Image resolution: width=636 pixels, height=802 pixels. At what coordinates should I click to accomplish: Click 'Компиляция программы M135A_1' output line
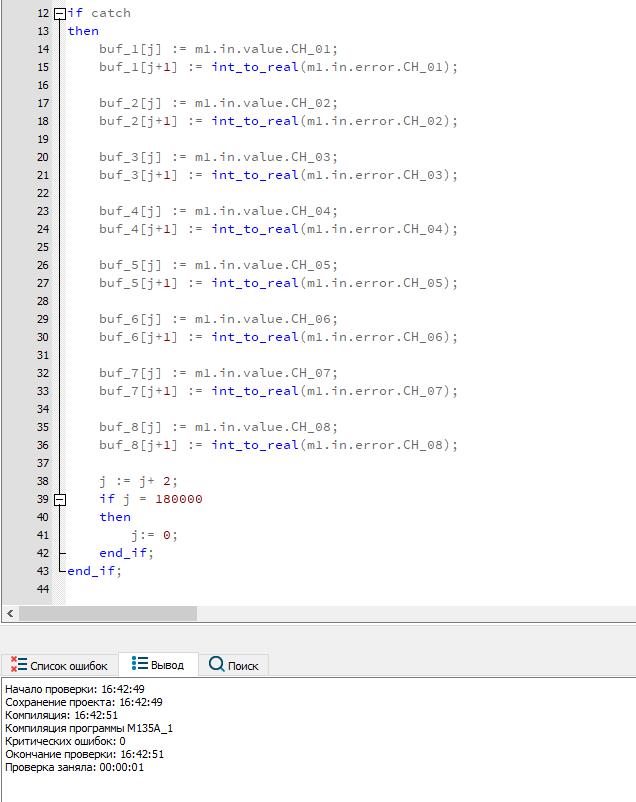[x=88, y=728]
